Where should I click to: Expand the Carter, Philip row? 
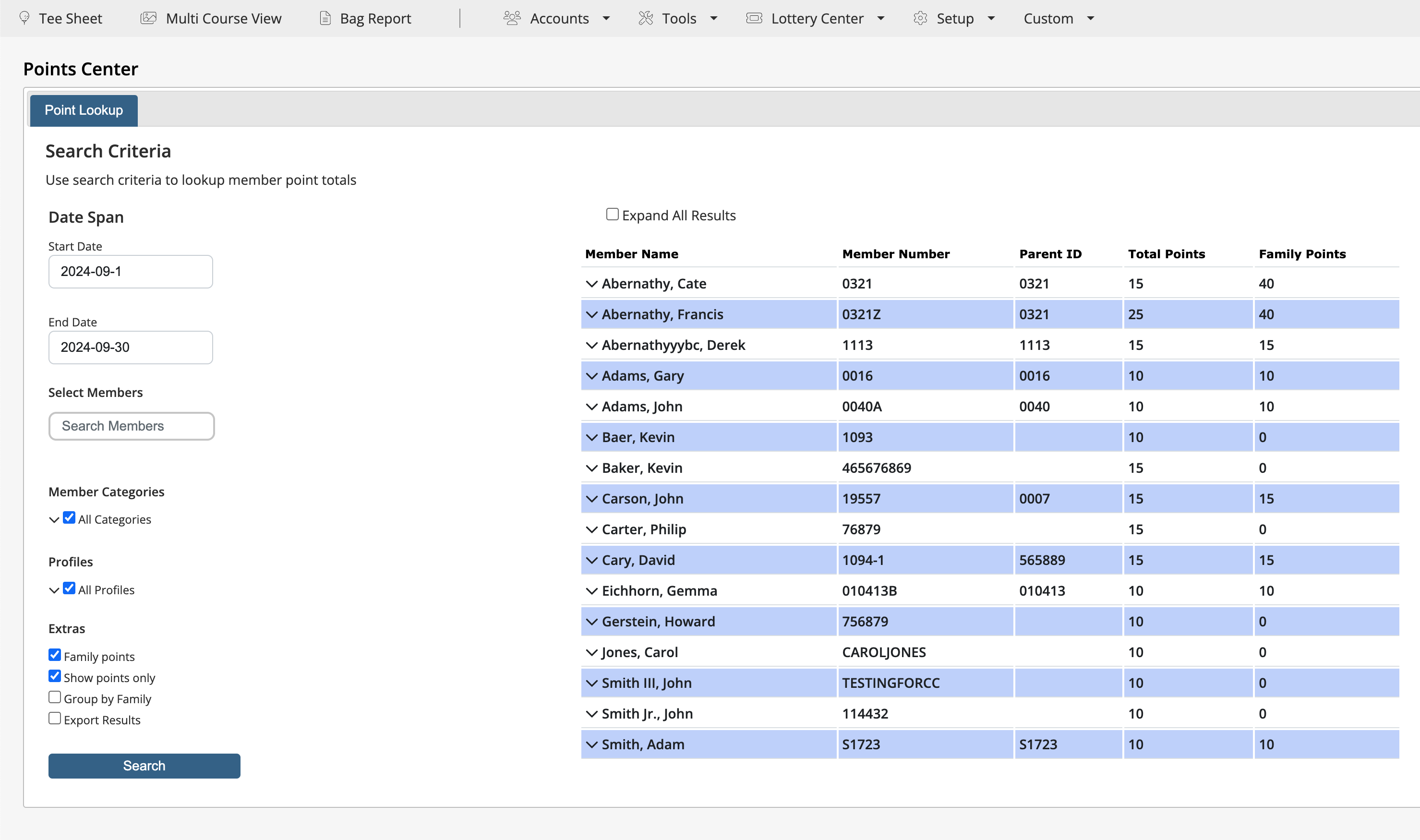click(x=591, y=530)
